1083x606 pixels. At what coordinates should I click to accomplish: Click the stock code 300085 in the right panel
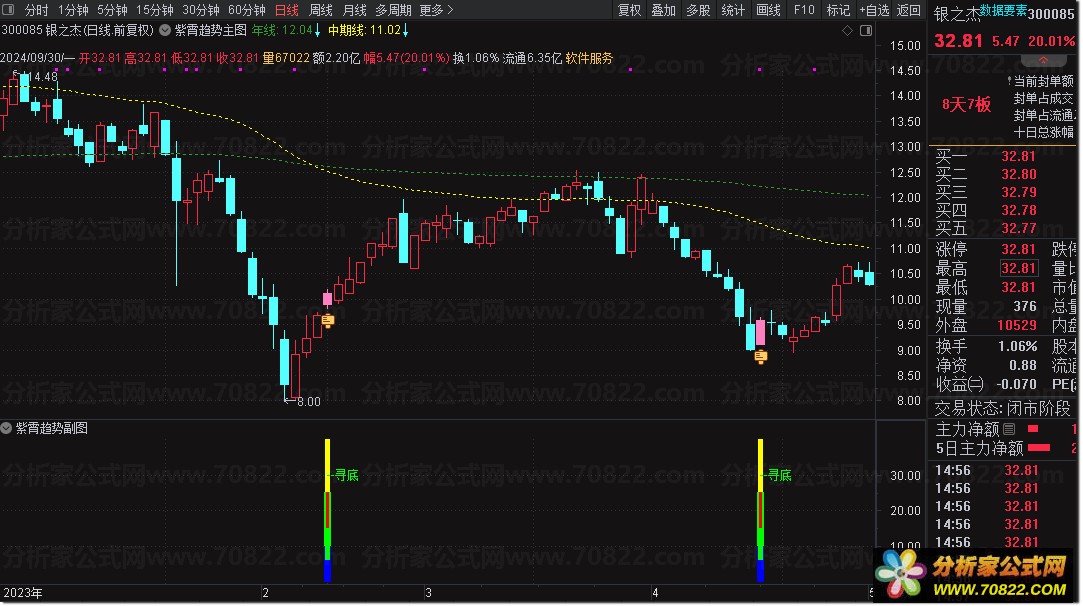[1051, 14]
